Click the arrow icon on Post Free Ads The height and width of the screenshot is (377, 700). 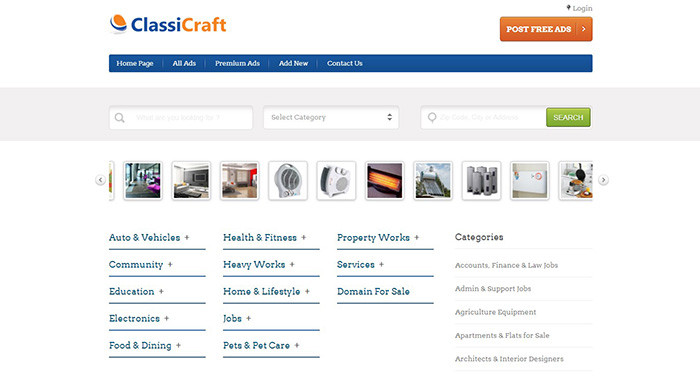pos(583,29)
